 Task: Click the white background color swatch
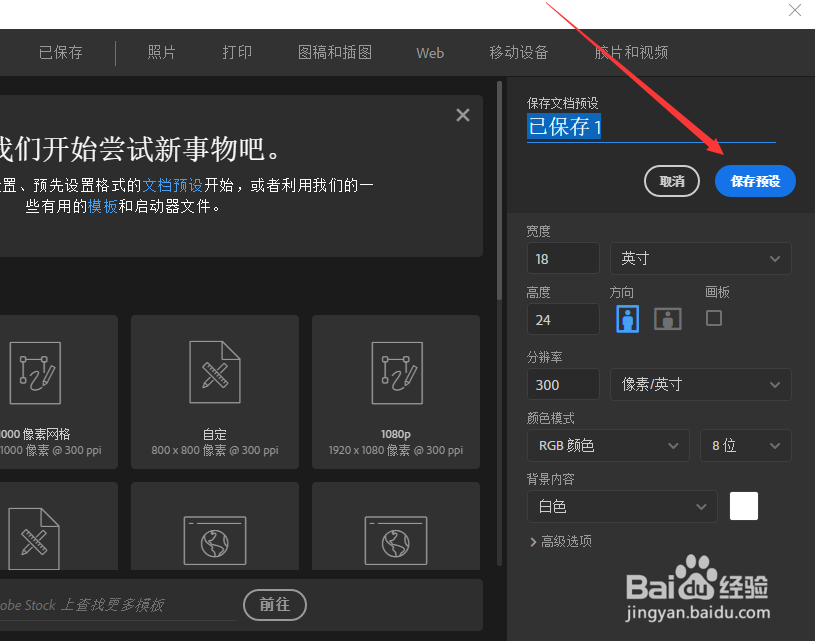744,506
